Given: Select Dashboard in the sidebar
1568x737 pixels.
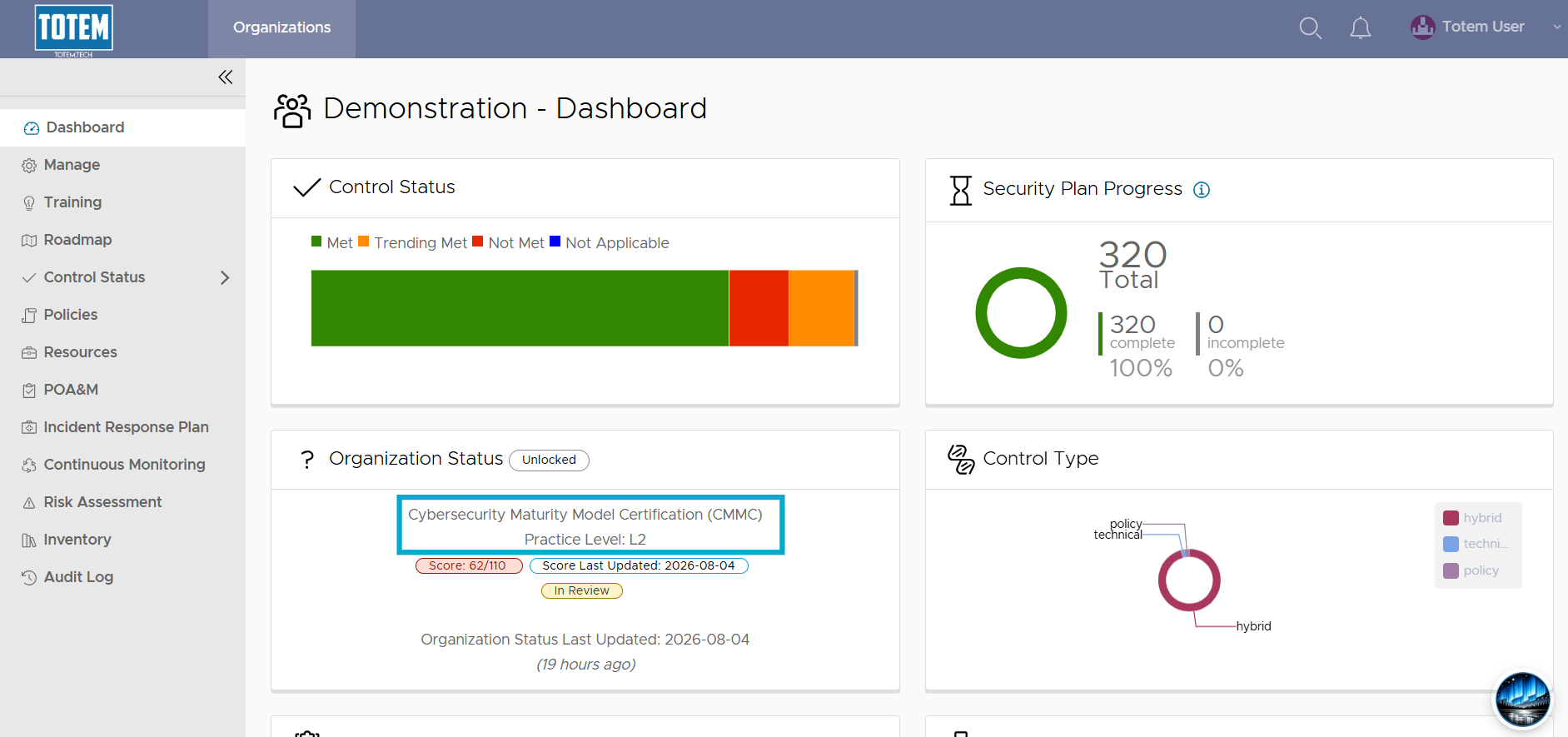Looking at the screenshot, I should [122, 127].
